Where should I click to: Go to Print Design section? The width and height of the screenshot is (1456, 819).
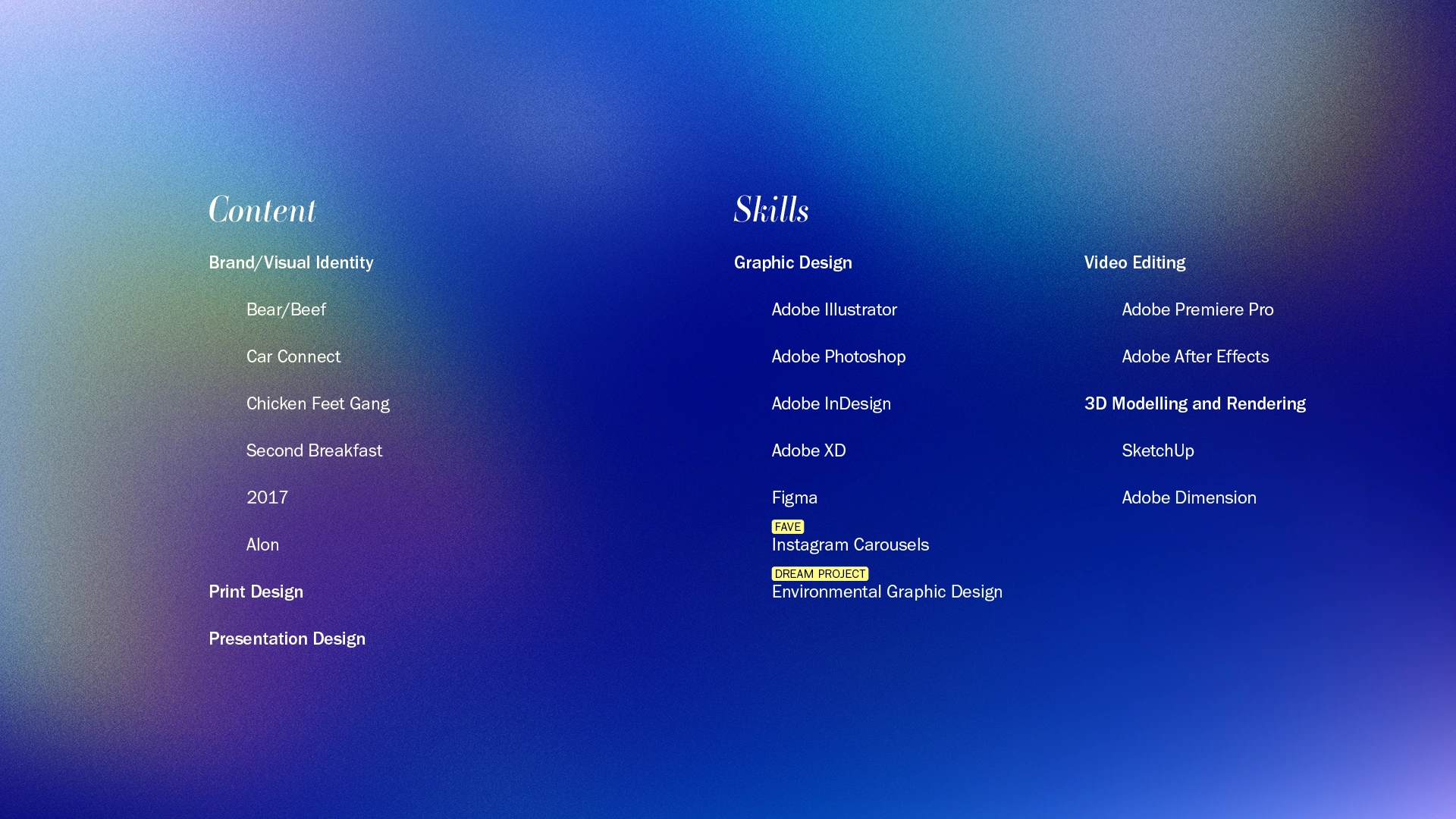(256, 591)
